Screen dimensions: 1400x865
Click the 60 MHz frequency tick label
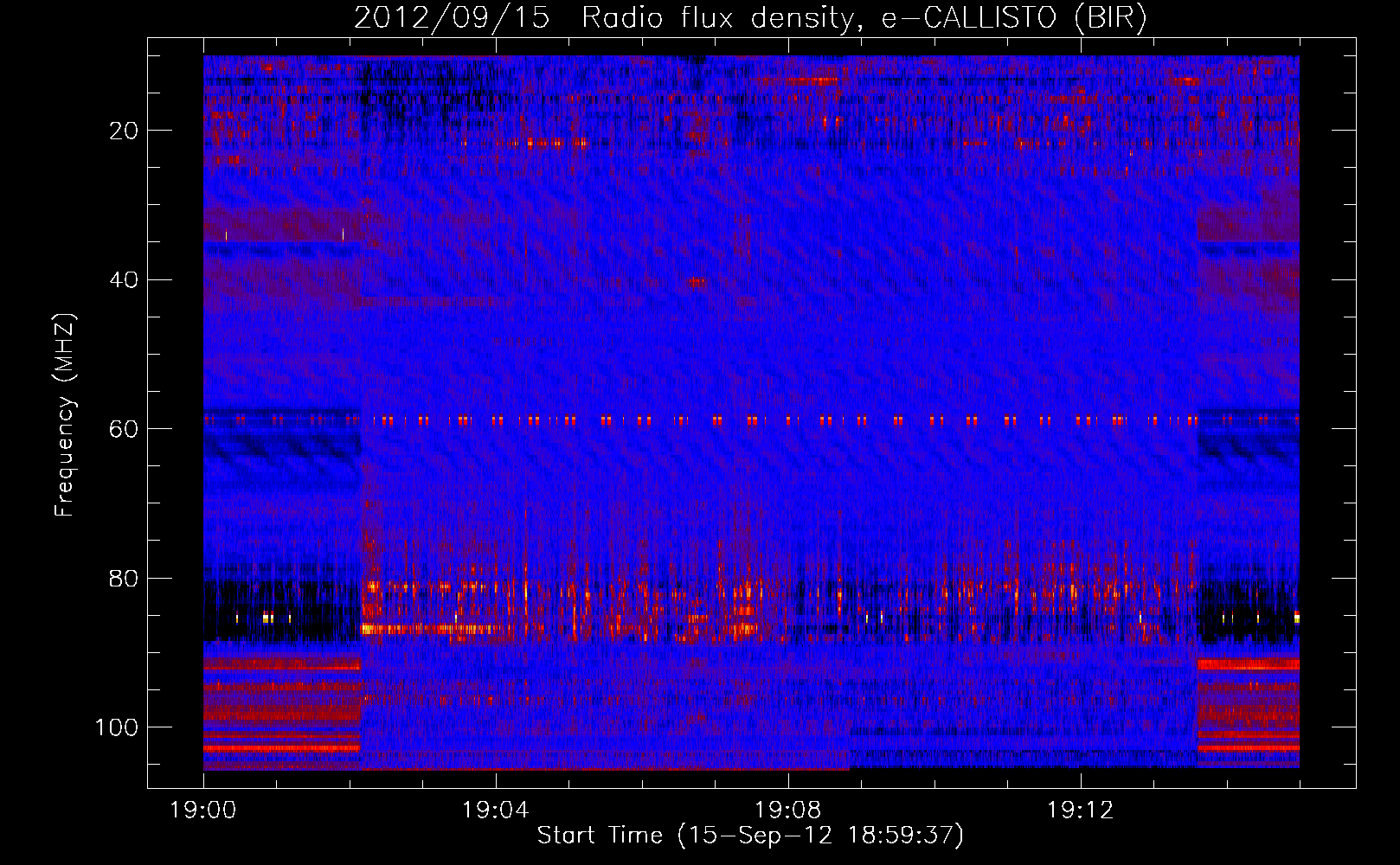[x=124, y=429]
